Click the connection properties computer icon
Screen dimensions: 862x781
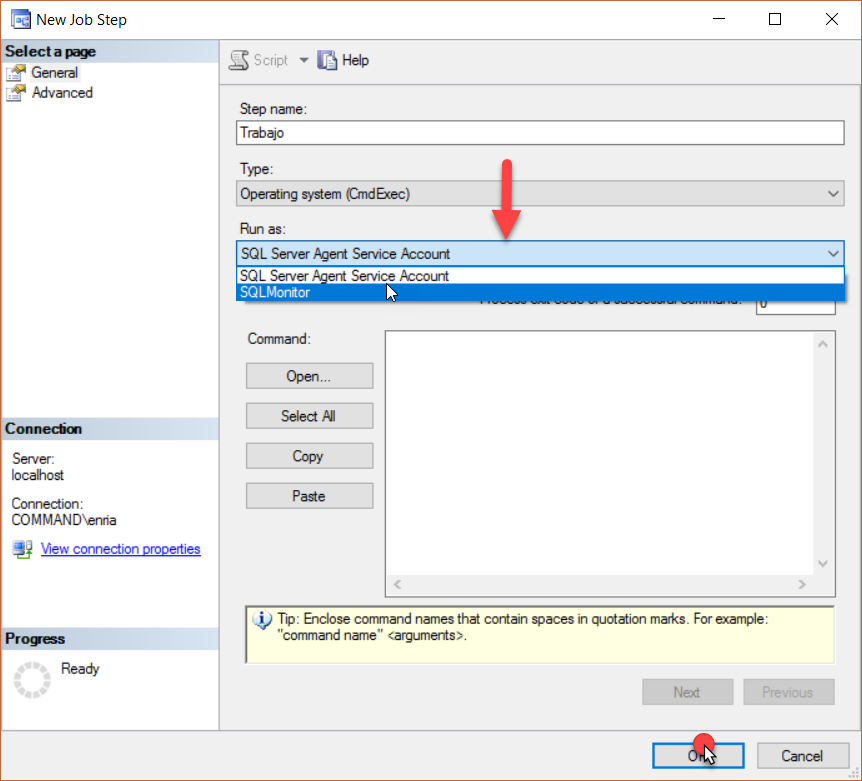tap(22, 548)
